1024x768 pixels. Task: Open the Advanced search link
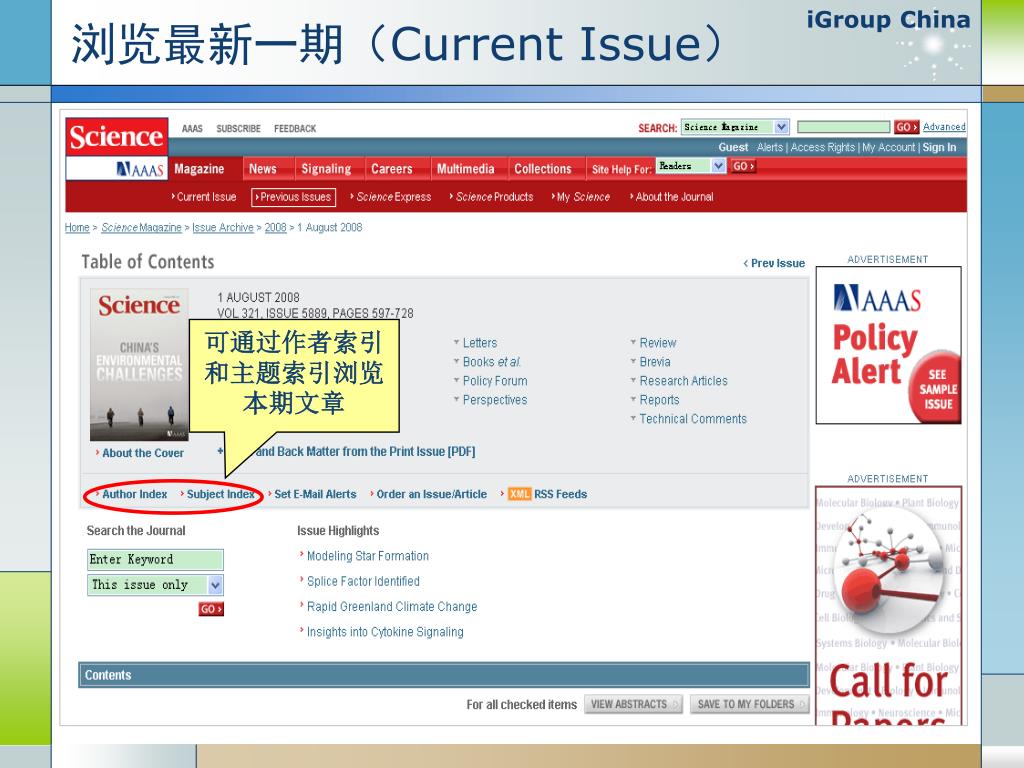pos(944,127)
